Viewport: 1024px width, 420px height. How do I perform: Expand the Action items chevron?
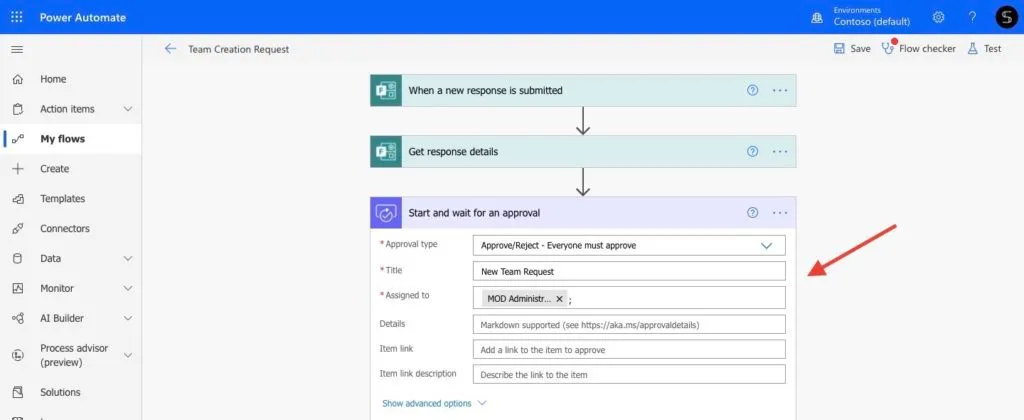(128, 109)
